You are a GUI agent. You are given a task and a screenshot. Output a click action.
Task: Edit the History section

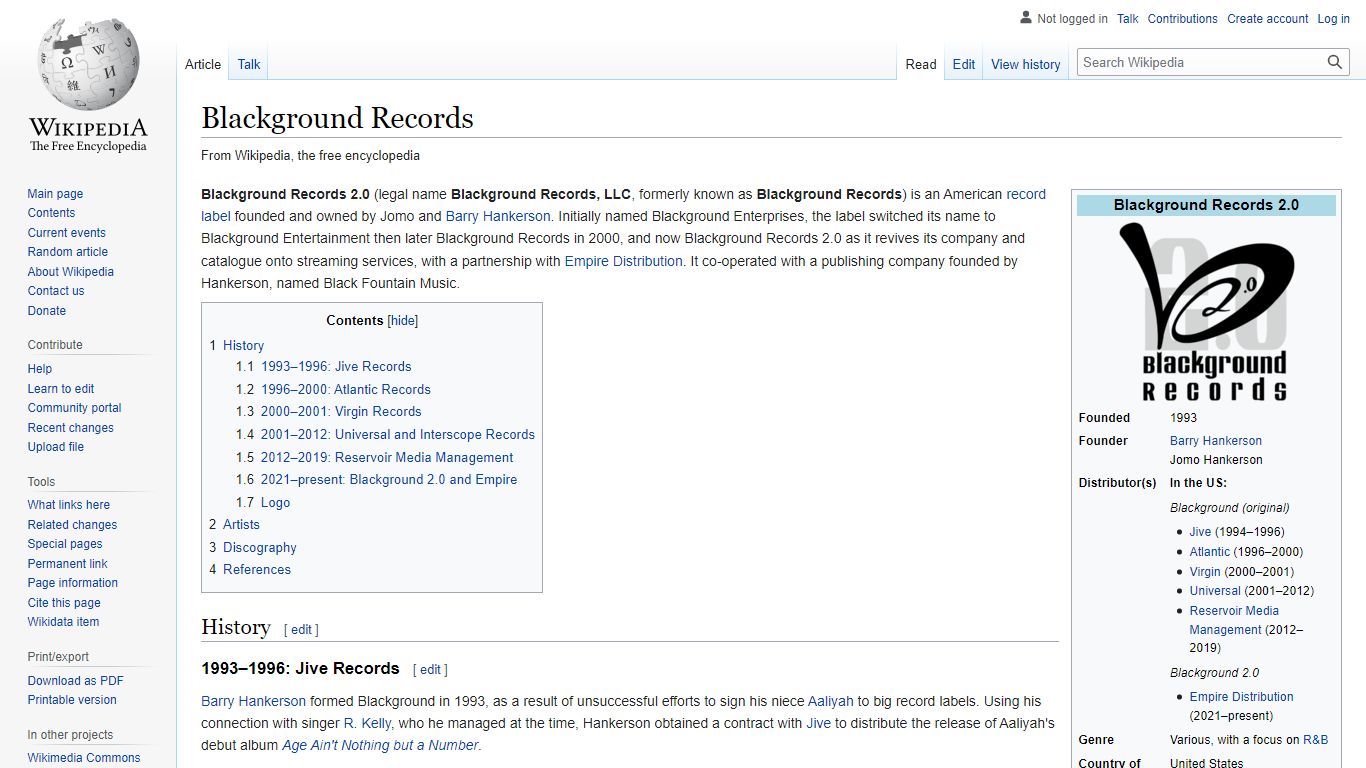click(301, 630)
